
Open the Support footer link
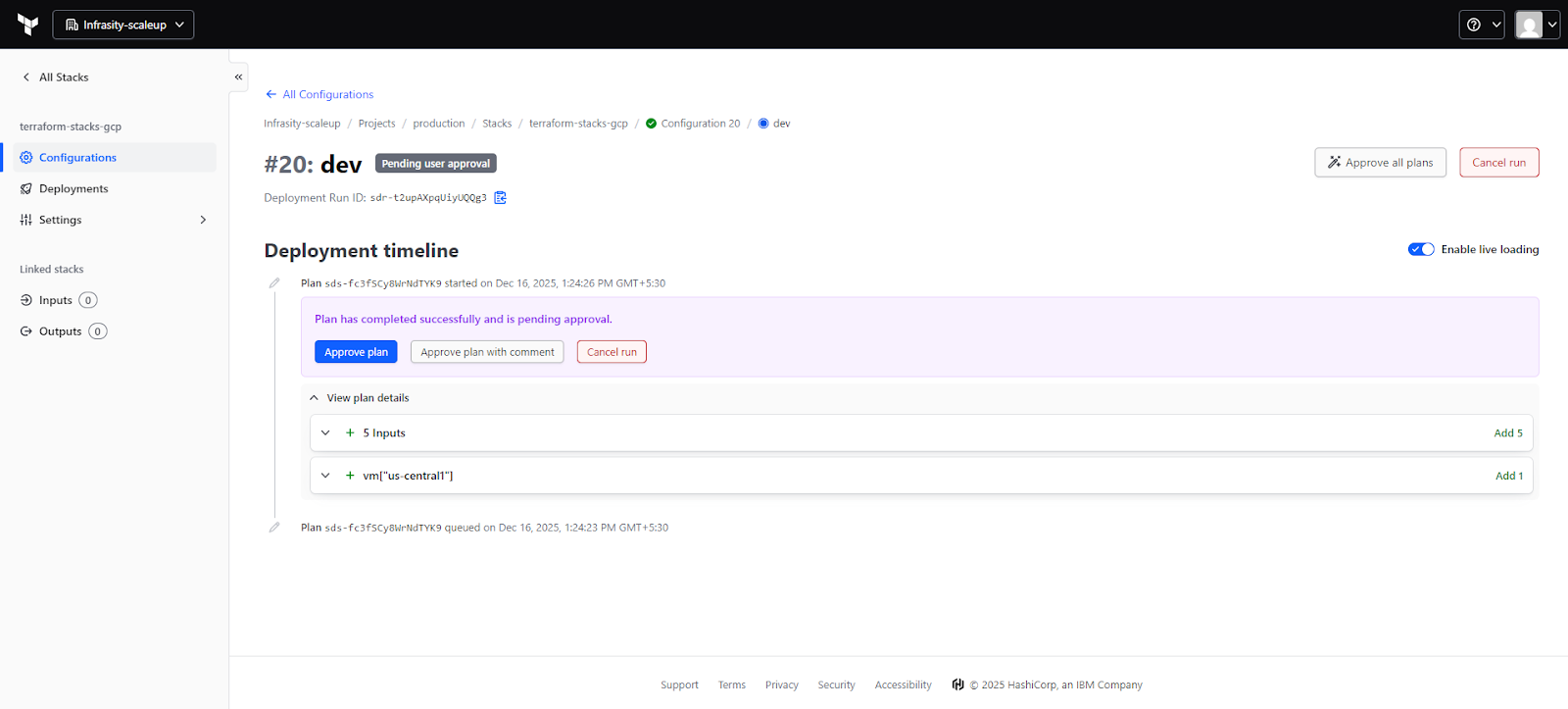(x=679, y=684)
